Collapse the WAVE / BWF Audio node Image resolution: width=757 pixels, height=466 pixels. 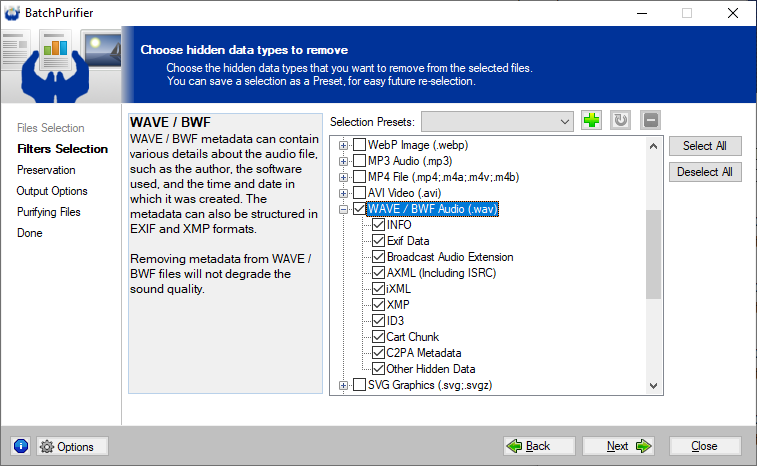click(x=343, y=209)
